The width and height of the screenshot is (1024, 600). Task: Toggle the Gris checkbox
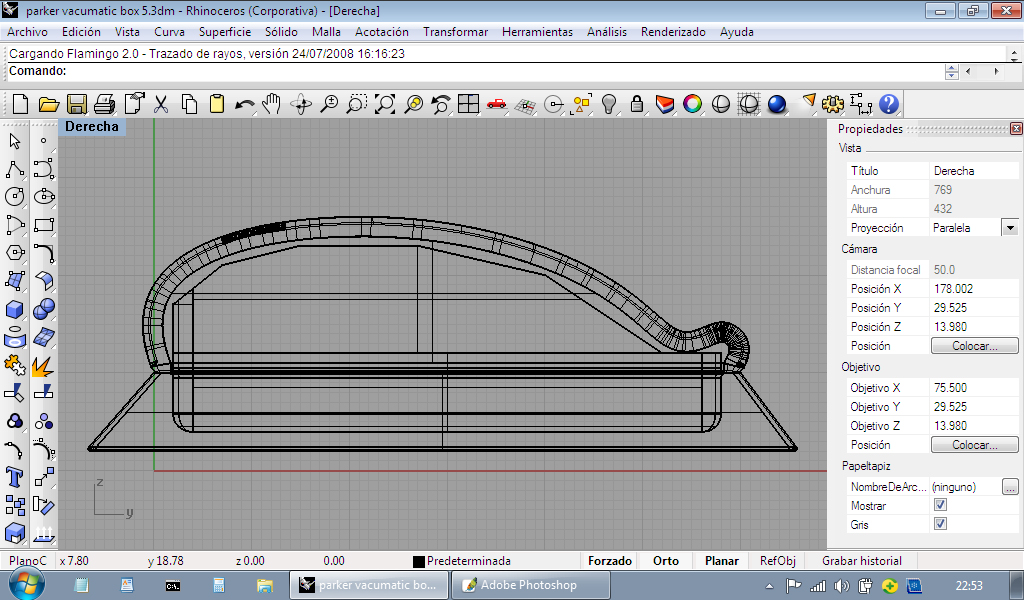point(940,524)
